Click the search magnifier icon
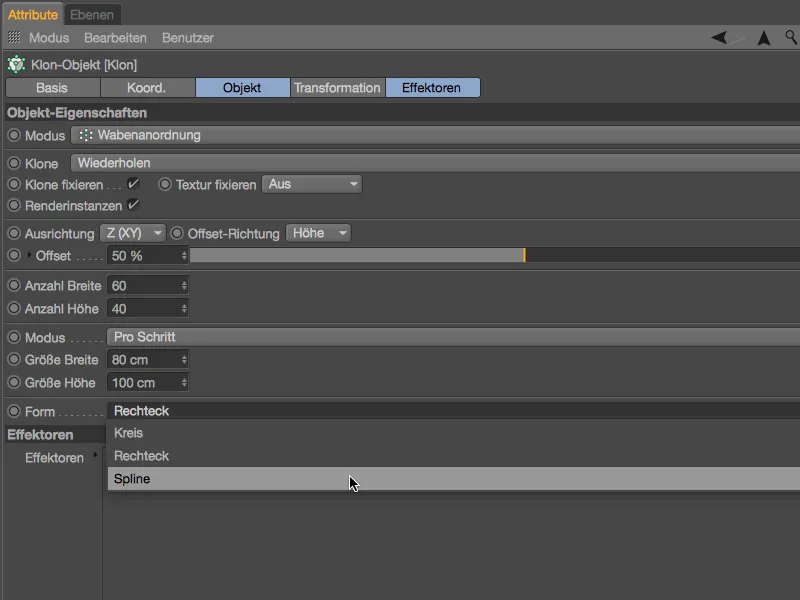This screenshot has width=800, height=600. click(791, 37)
